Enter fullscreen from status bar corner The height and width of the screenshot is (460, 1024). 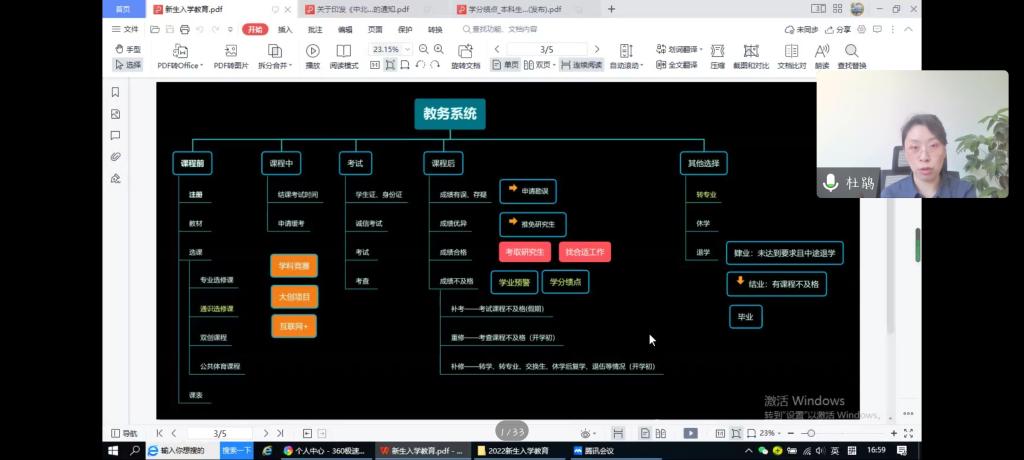click(908, 433)
